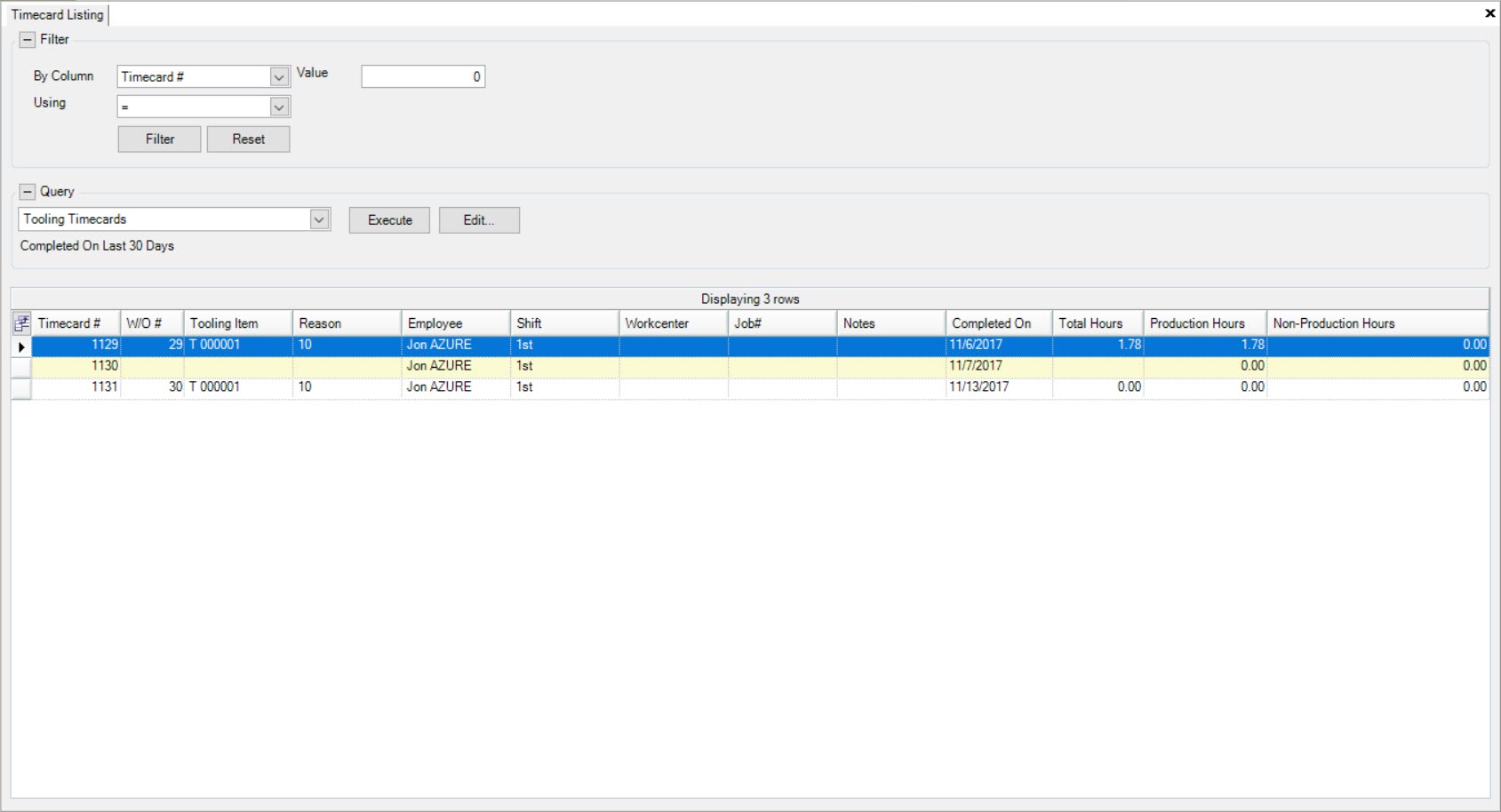
Task: Open the query Edit dialog
Action: coord(479,220)
